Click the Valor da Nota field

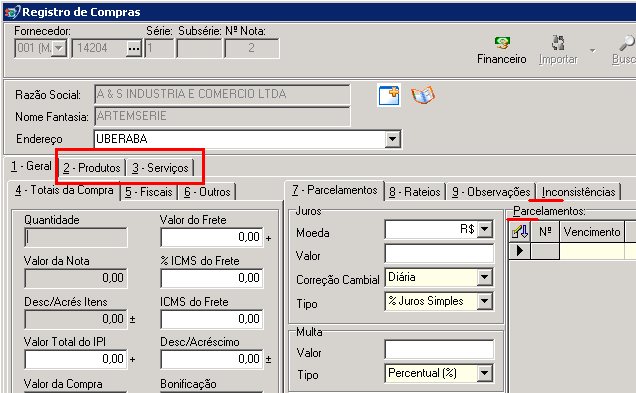[76, 278]
